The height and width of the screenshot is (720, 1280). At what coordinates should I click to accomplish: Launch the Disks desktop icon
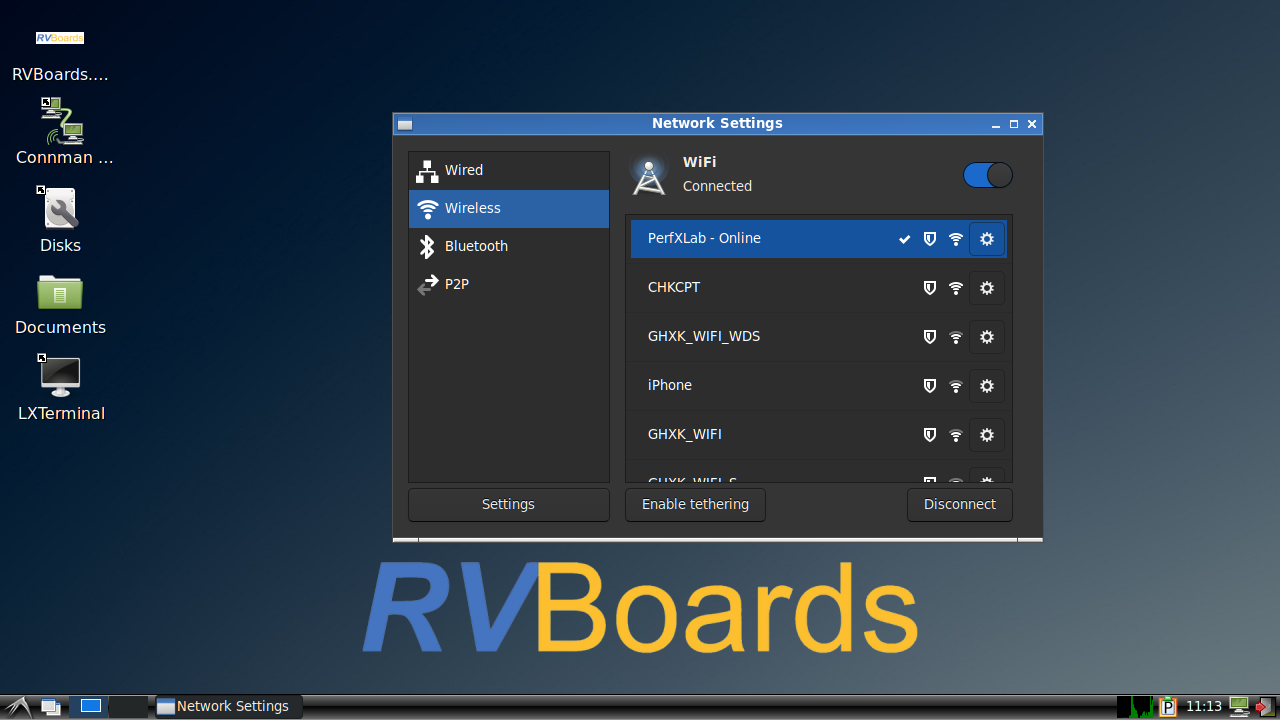coord(61,210)
